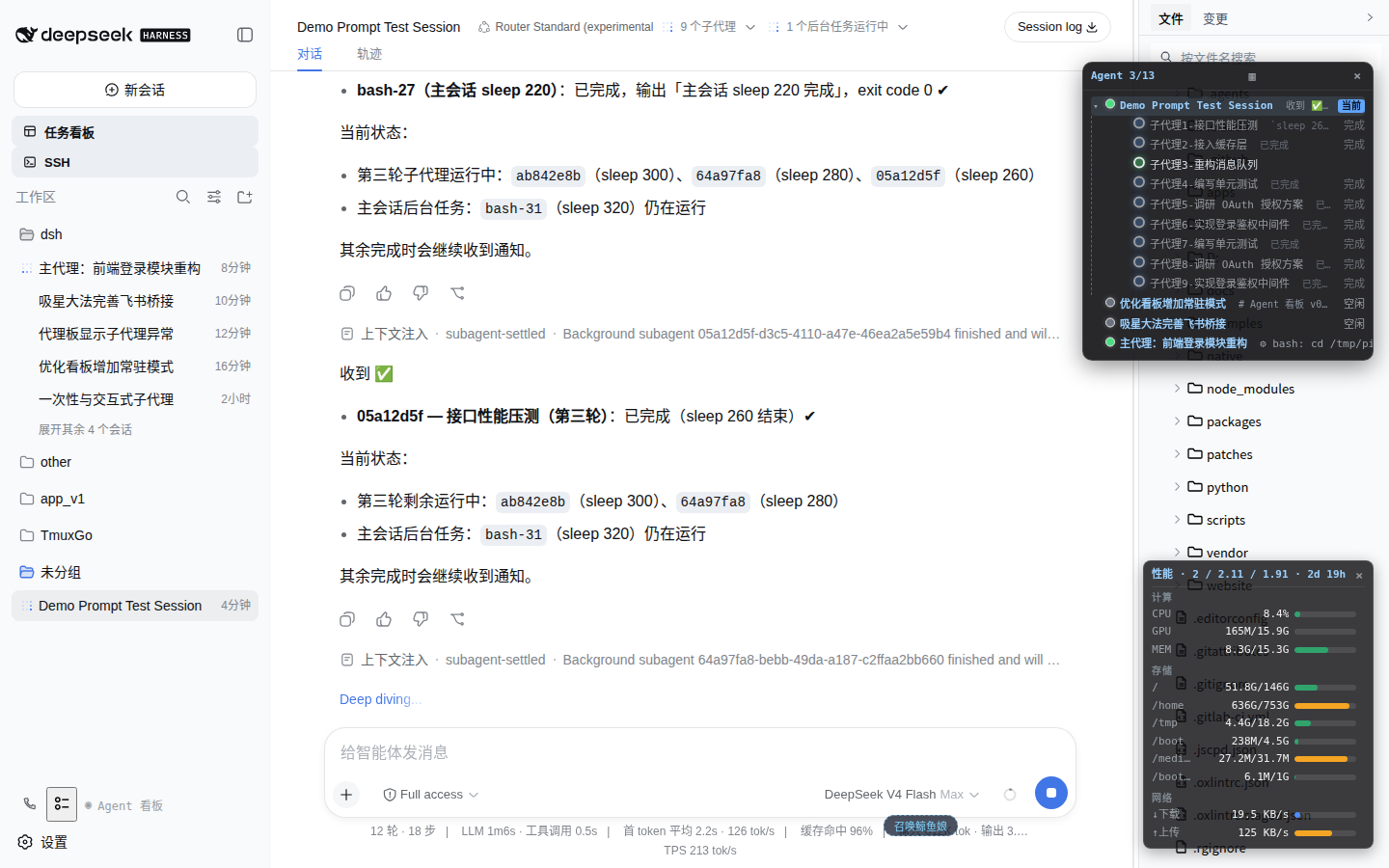Viewport: 1389px width, 868px height.
Task: Collapse the right file panel chevron
Action: pos(1370,17)
